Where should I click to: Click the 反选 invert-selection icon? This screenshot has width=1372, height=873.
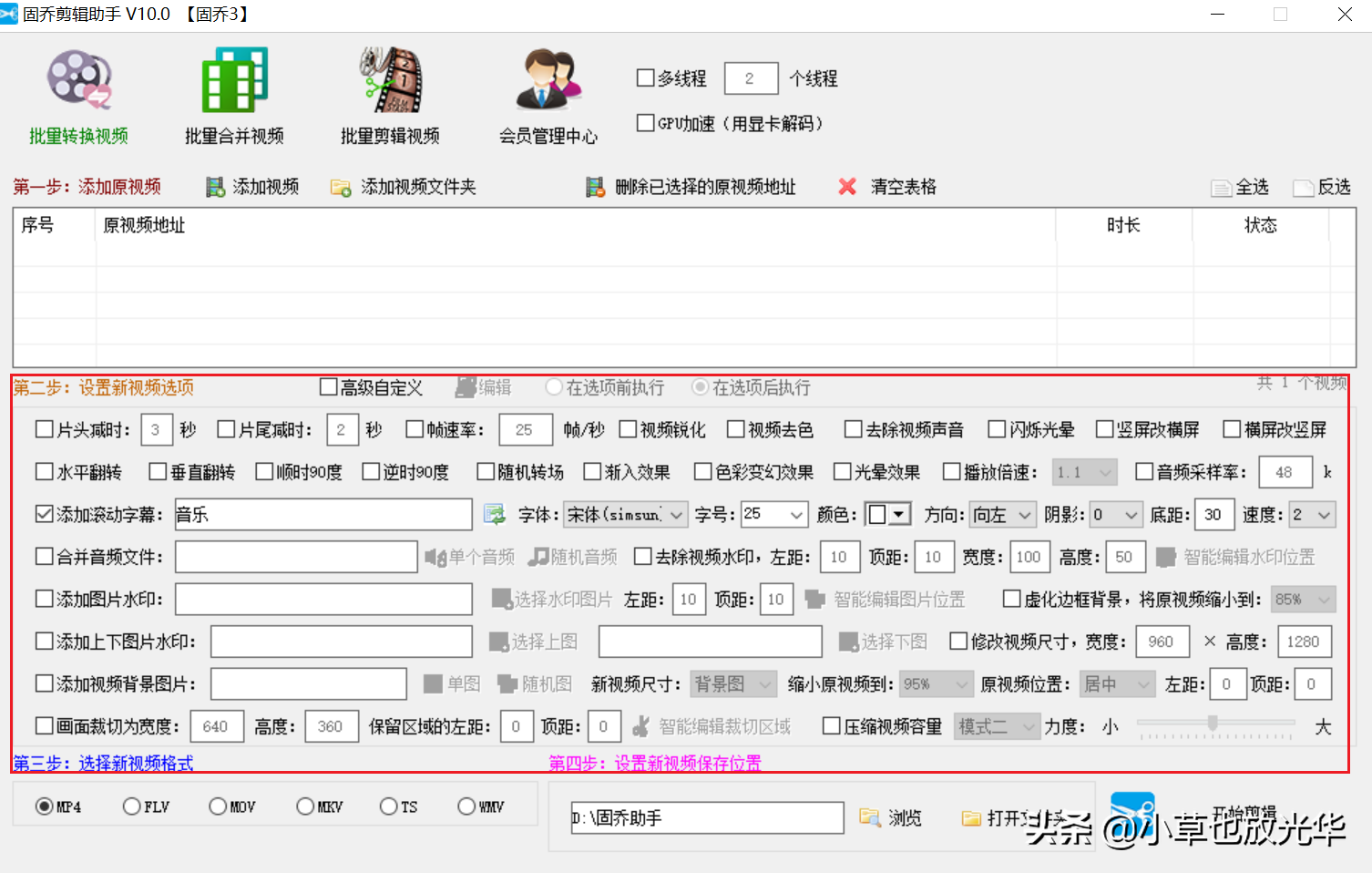click(x=1303, y=188)
